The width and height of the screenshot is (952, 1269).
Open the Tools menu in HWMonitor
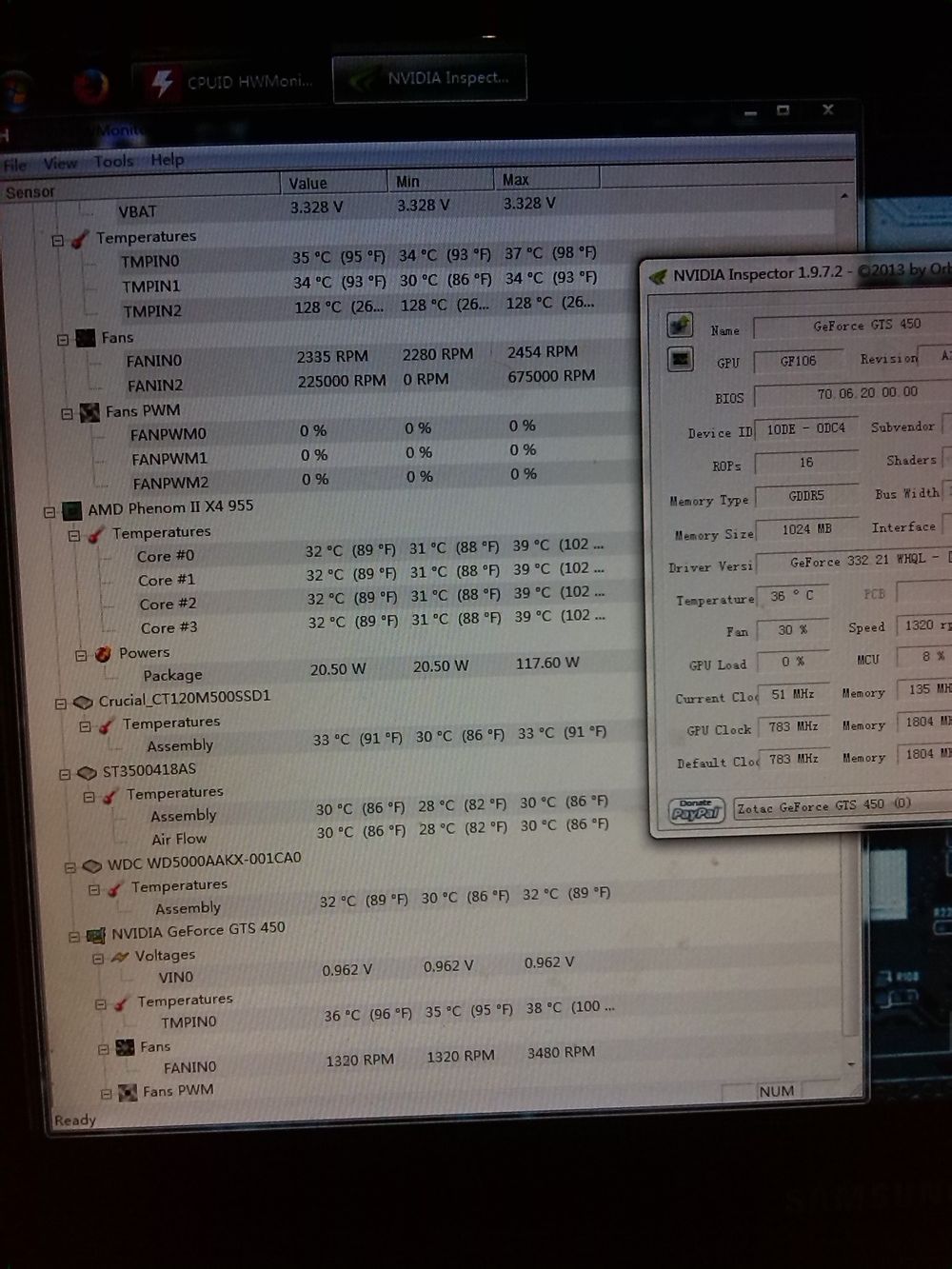pos(113,161)
